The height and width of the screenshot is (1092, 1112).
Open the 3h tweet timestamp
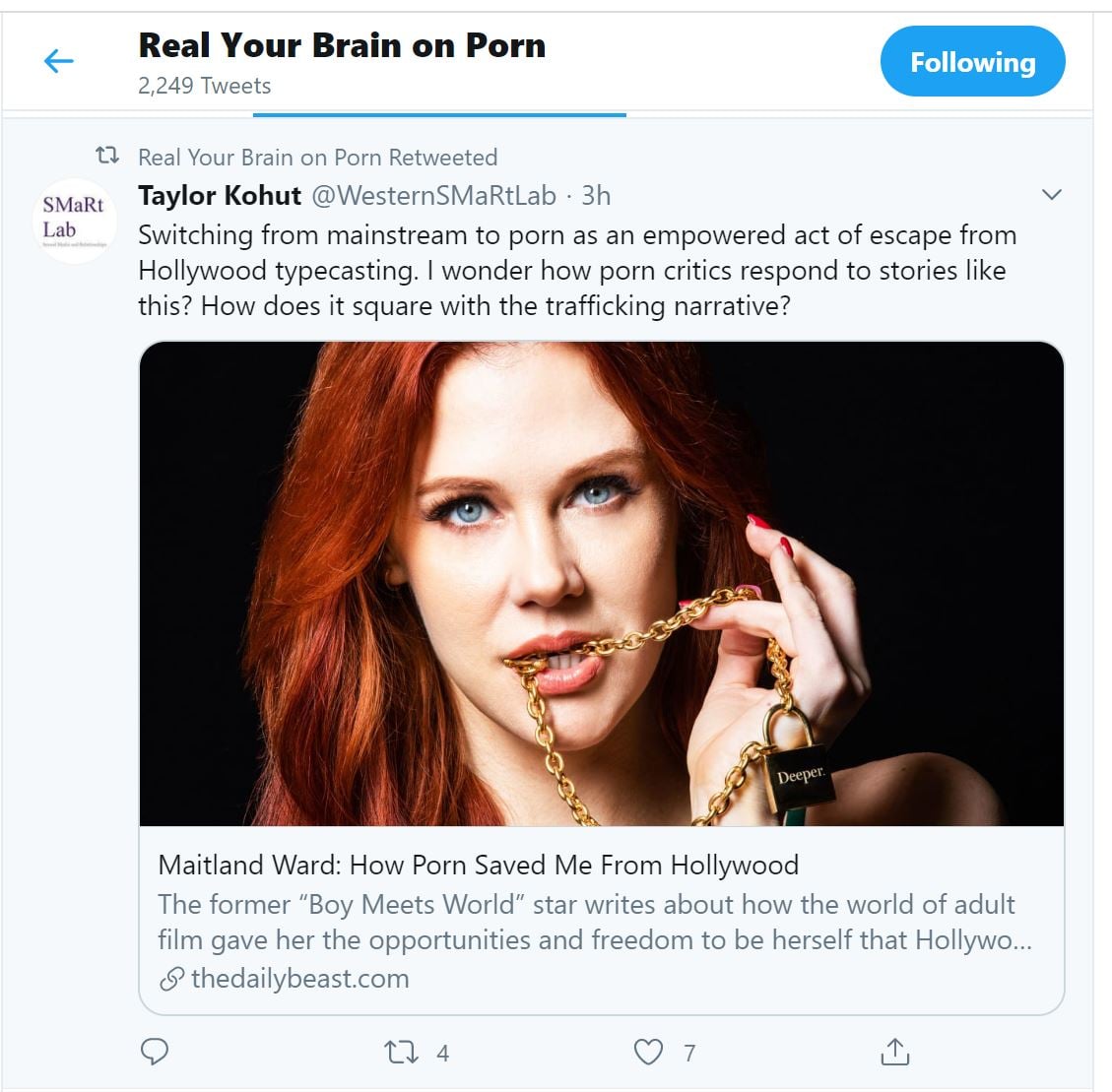click(596, 195)
